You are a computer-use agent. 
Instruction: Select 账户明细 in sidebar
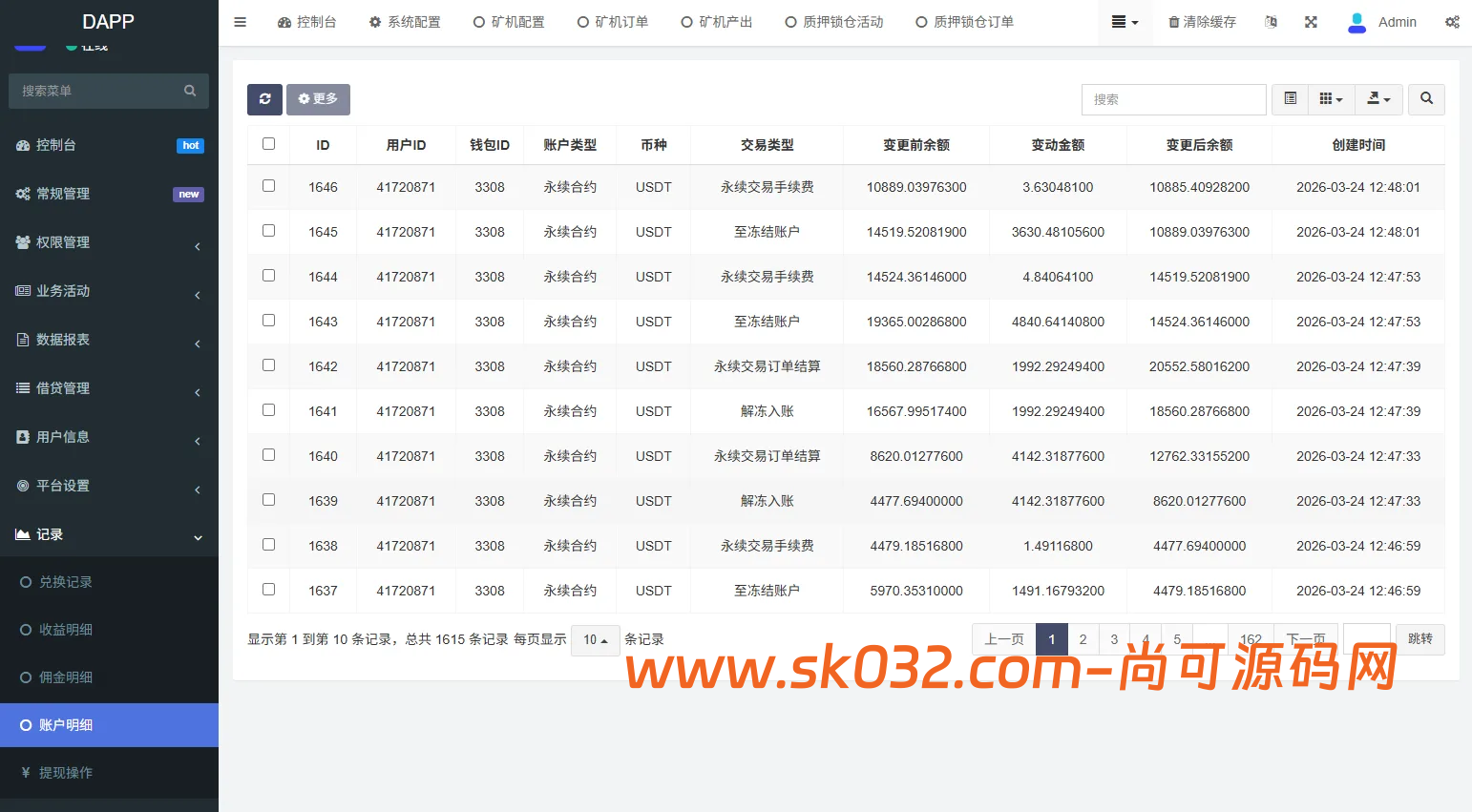click(109, 725)
